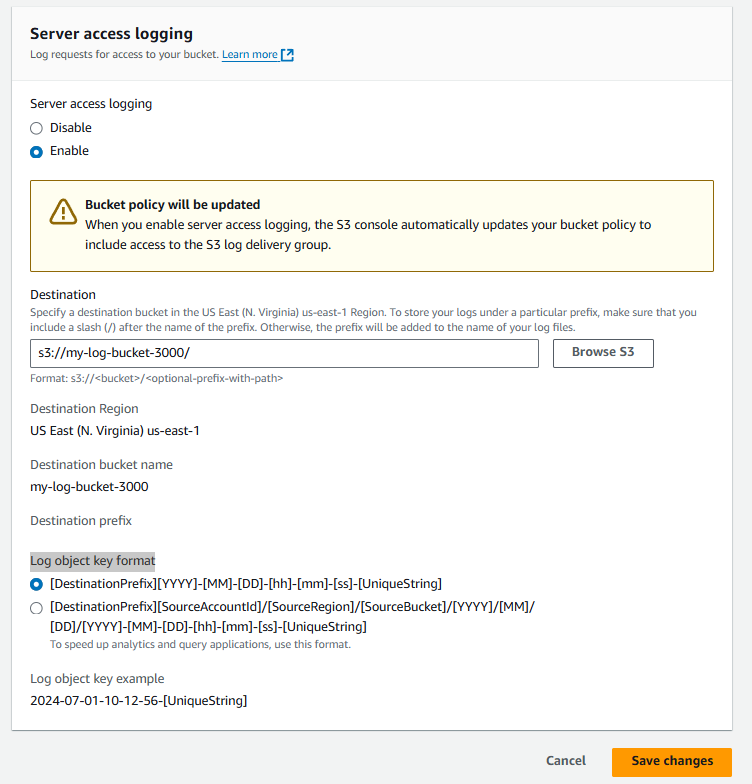Image resolution: width=752 pixels, height=784 pixels.
Task: Click the warning triangle icon
Action: (63, 212)
